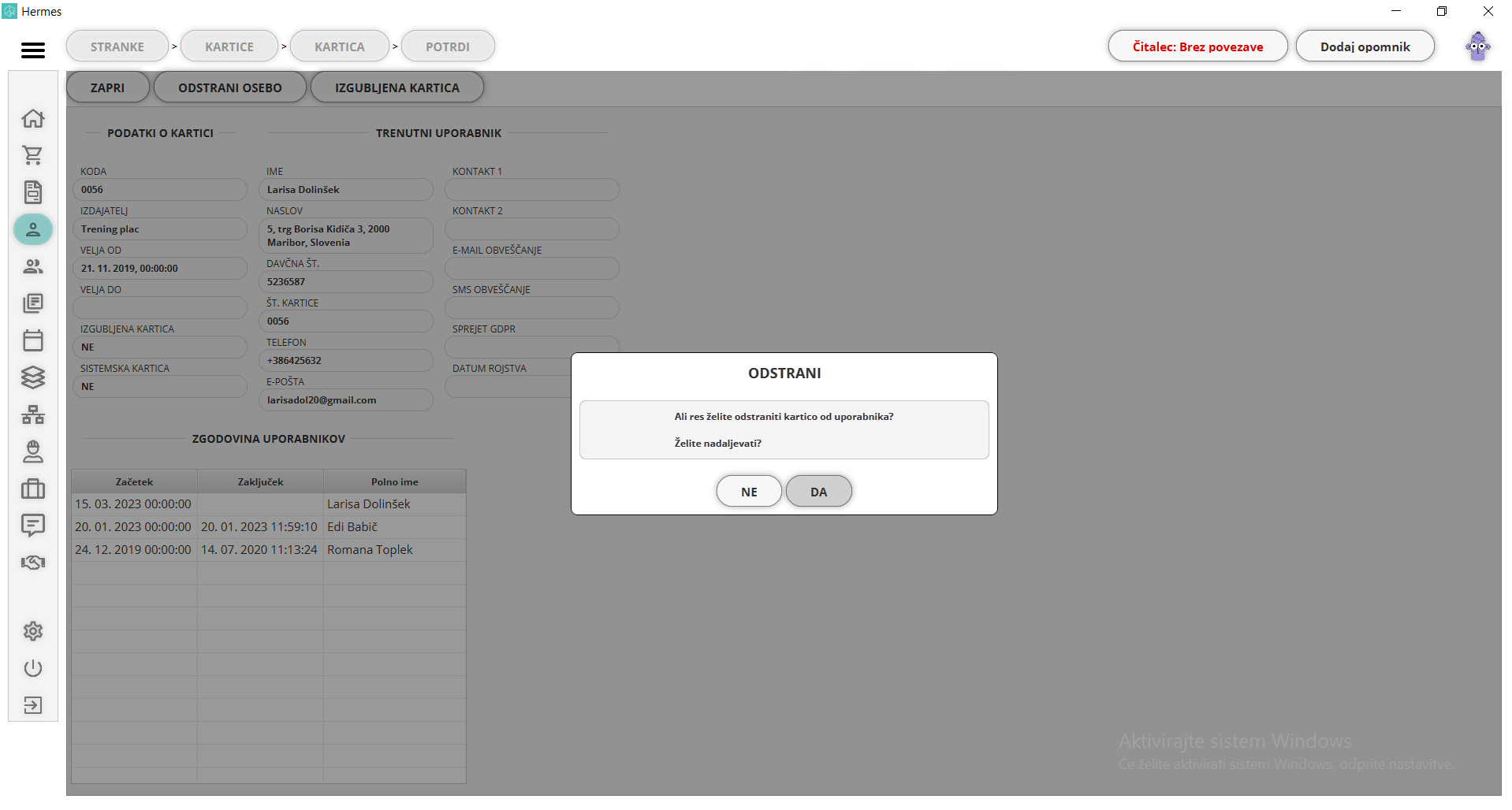Open the document sidebar icon
The height and width of the screenshot is (810, 1512).
point(33,192)
